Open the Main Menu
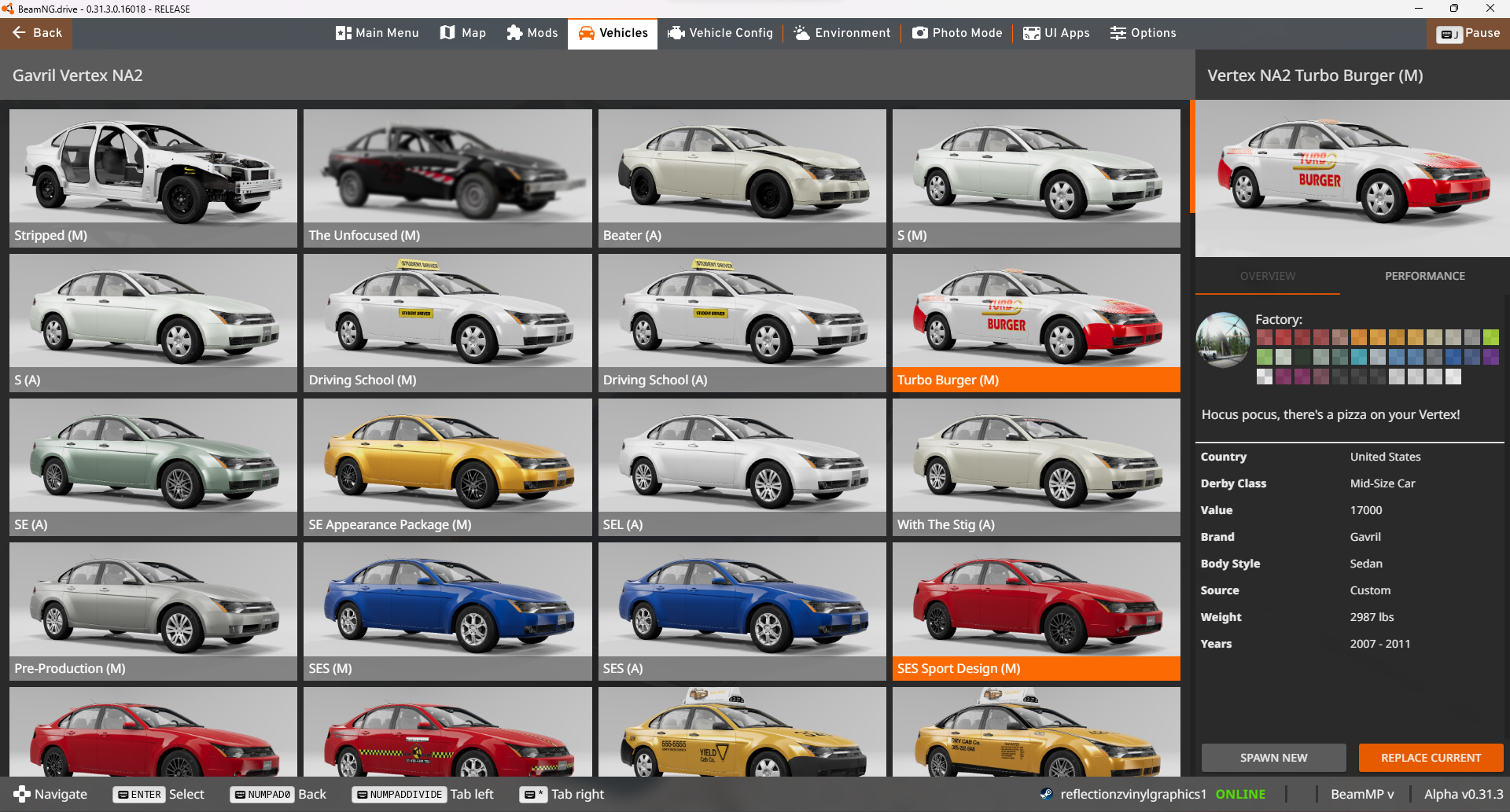Viewport: 1510px width, 812px height. click(377, 33)
